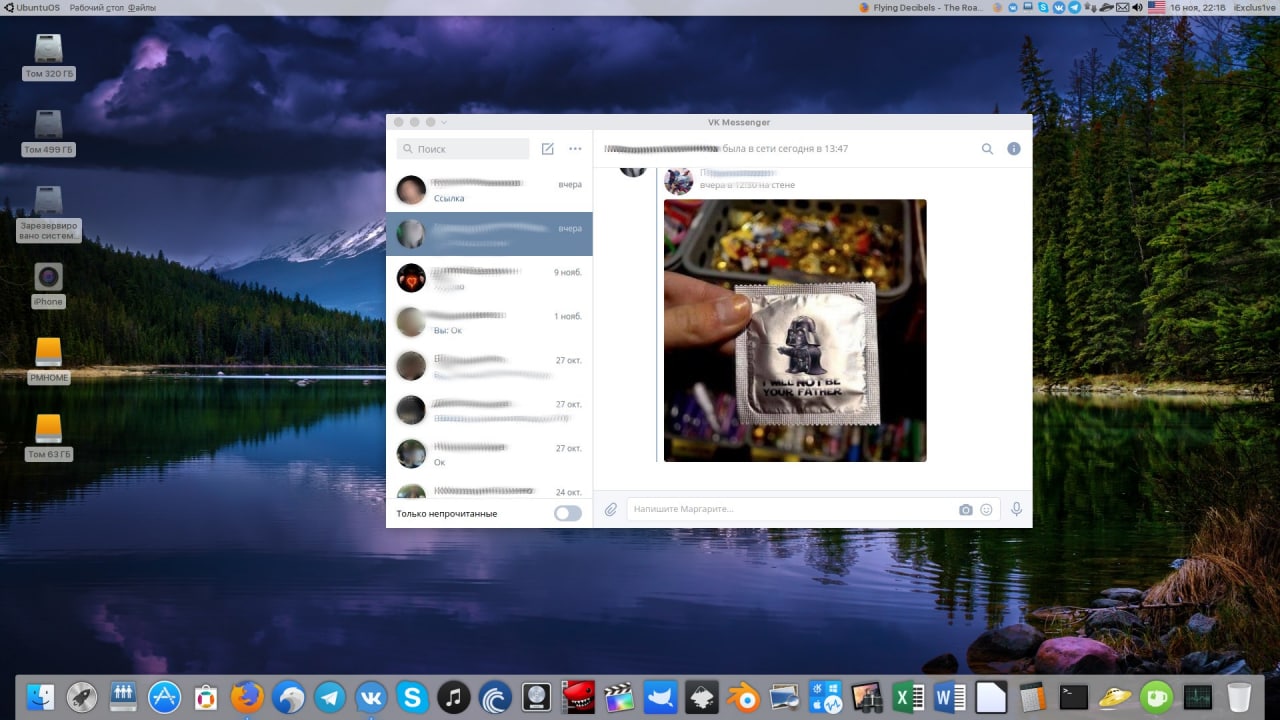Open the Skype tray indicator in top bar
This screenshot has height=720, width=1280.
coord(1043,7)
